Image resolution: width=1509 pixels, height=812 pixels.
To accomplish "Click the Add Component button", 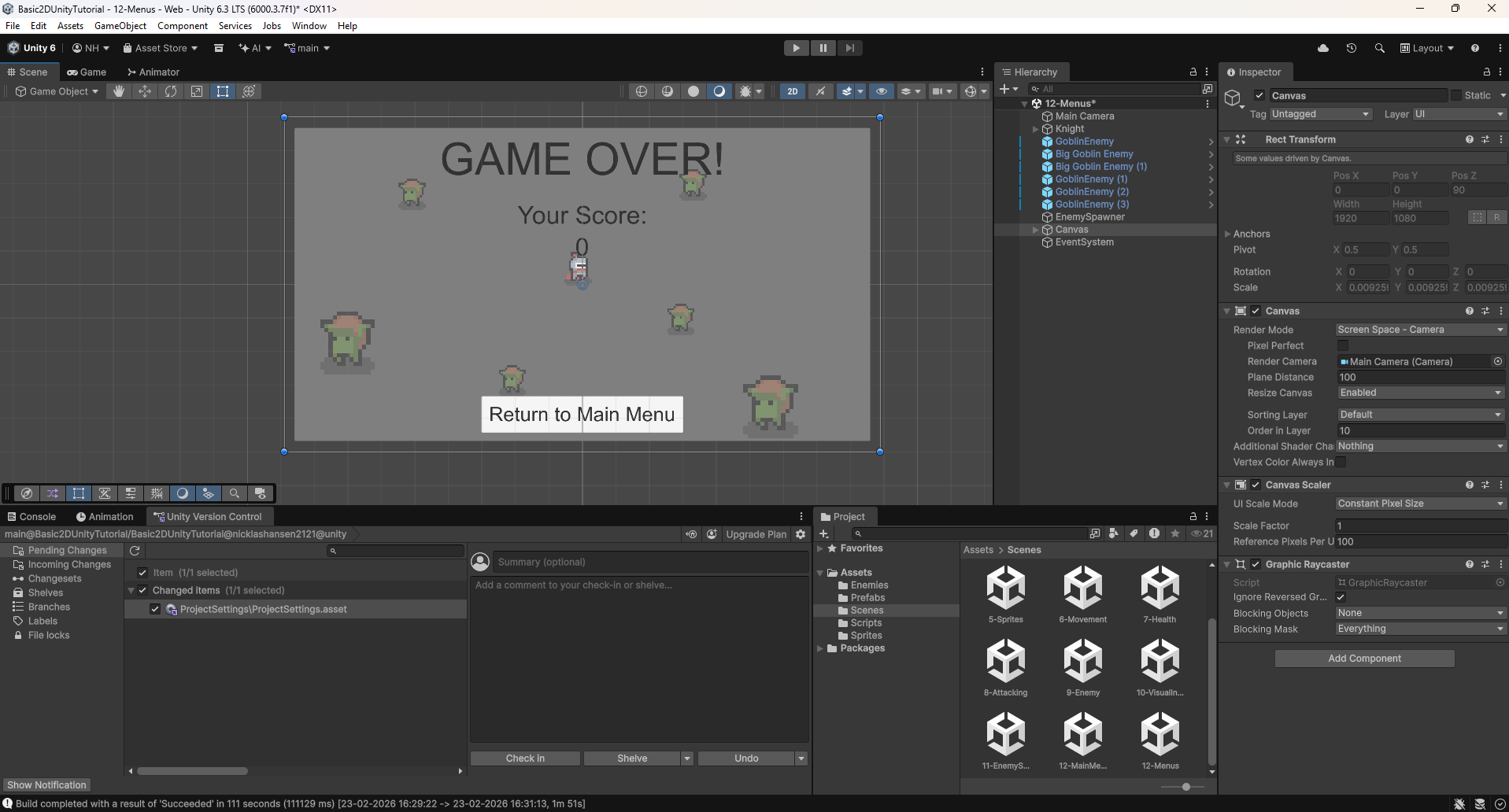I will point(1364,659).
